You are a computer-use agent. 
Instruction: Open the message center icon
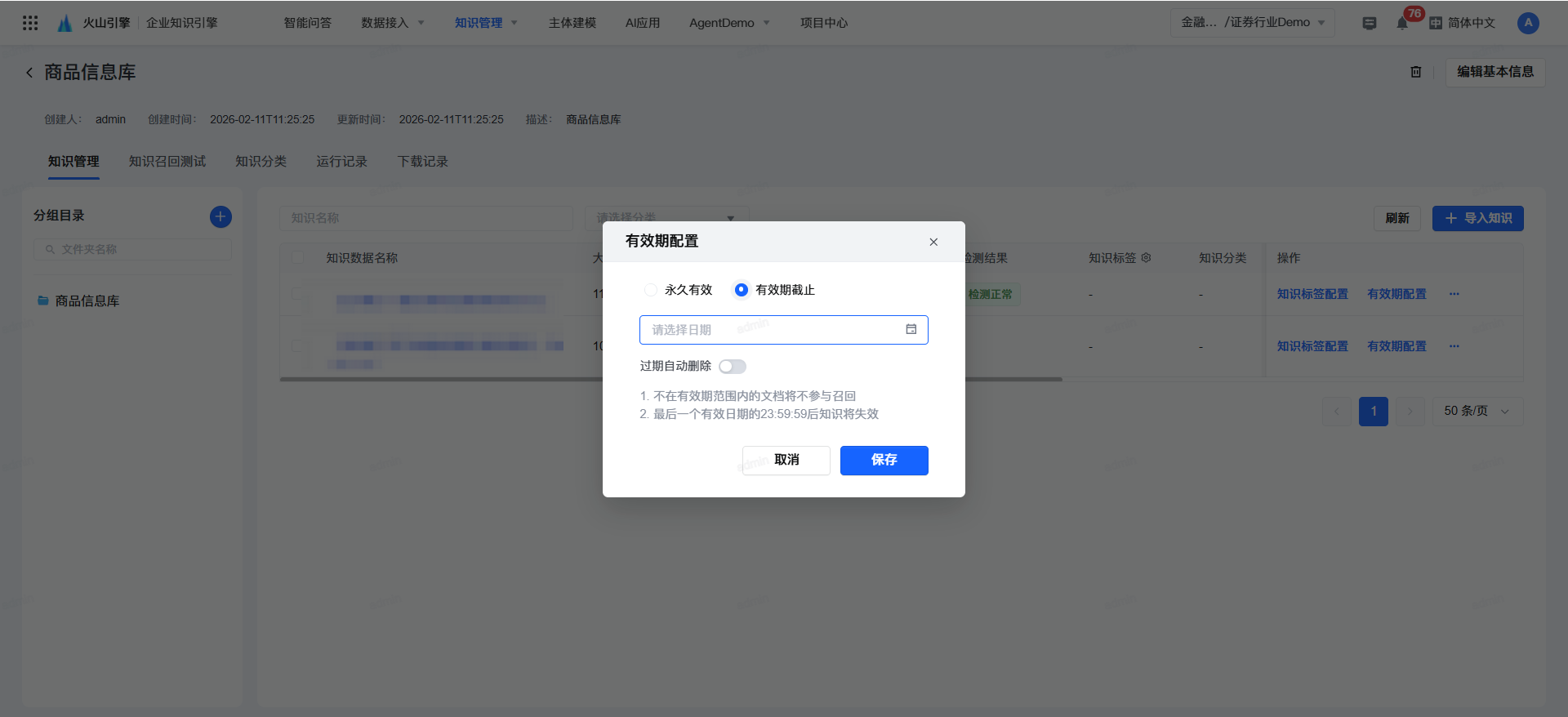click(1370, 23)
